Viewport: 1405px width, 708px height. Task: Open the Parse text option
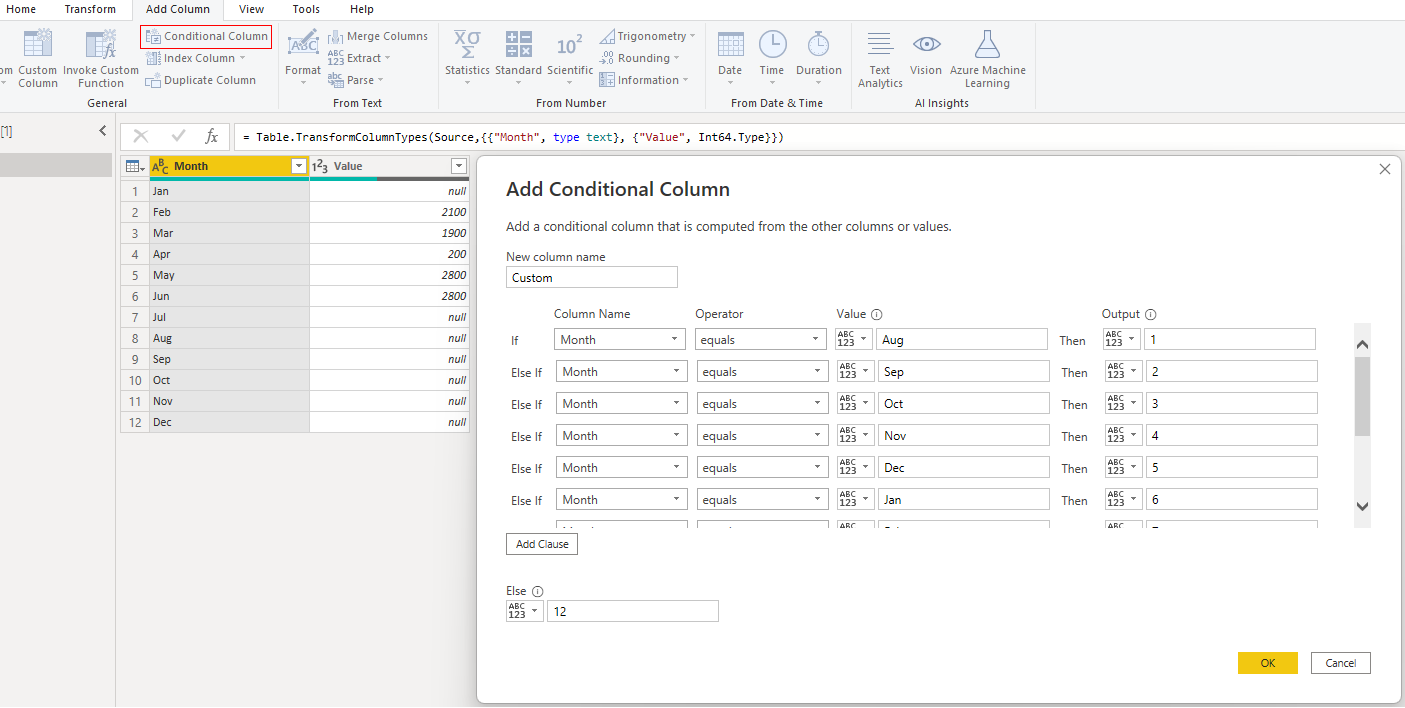[x=356, y=80]
